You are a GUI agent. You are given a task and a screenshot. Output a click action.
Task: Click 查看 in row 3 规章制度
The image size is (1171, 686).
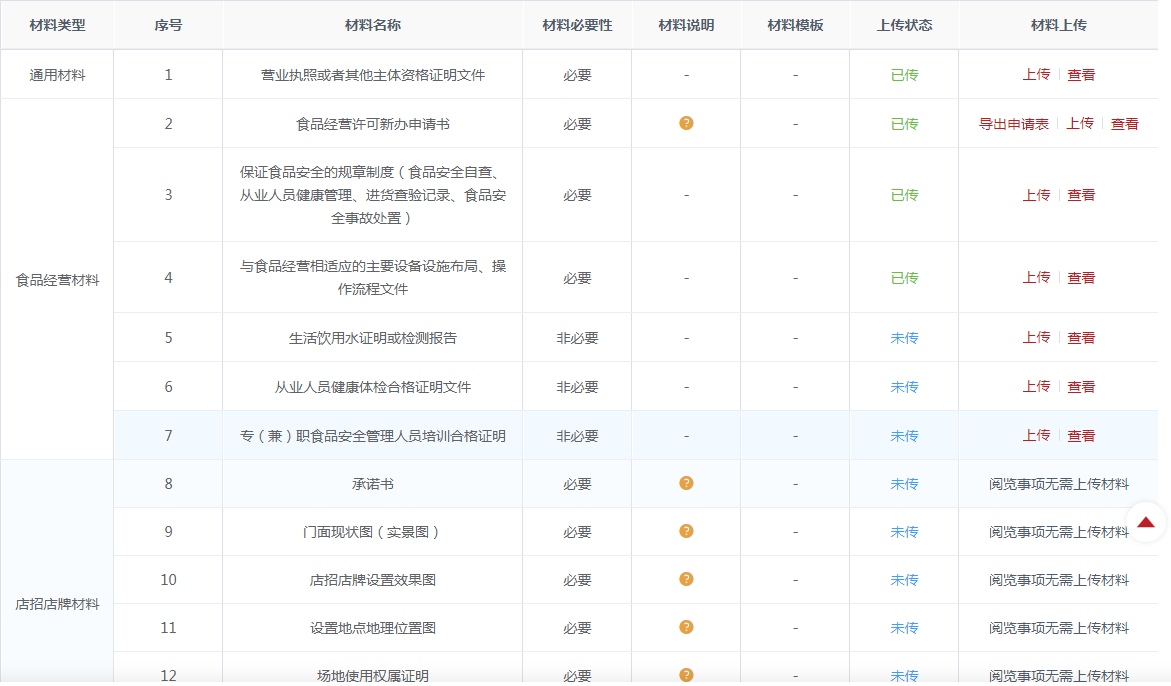pos(1081,195)
